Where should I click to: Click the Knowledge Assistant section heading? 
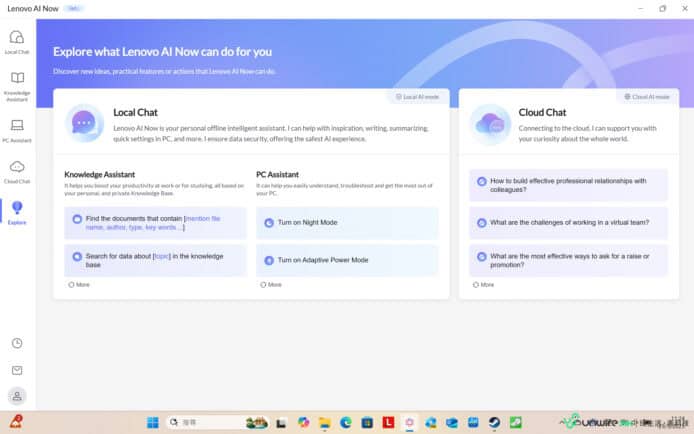click(x=100, y=174)
